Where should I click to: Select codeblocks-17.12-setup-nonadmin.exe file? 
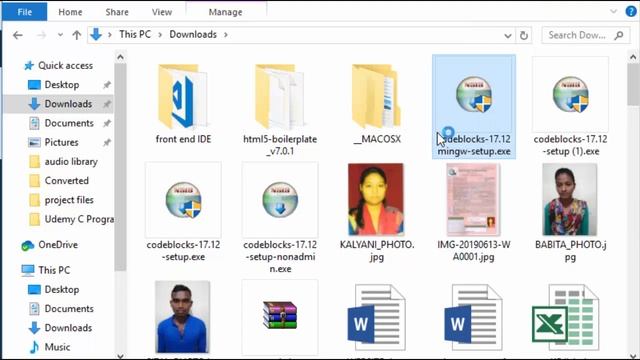click(280, 218)
